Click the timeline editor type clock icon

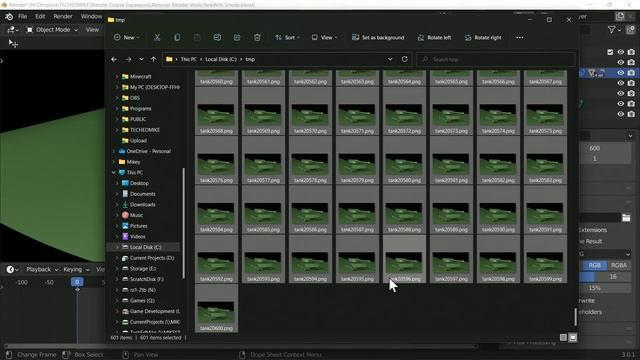[x=12, y=269]
